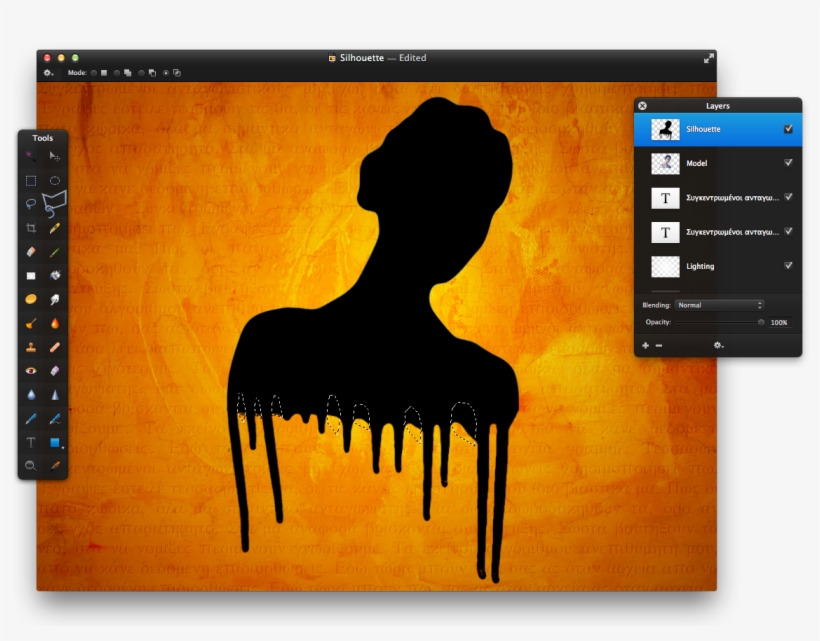Remove selected layer with the minus button
The height and width of the screenshot is (641, 820).
pos(659,346)
